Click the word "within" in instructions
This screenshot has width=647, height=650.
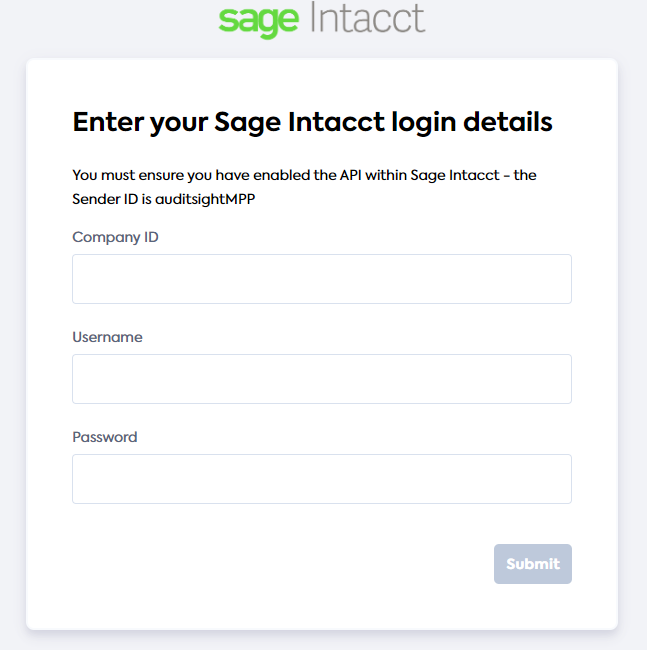386,175
